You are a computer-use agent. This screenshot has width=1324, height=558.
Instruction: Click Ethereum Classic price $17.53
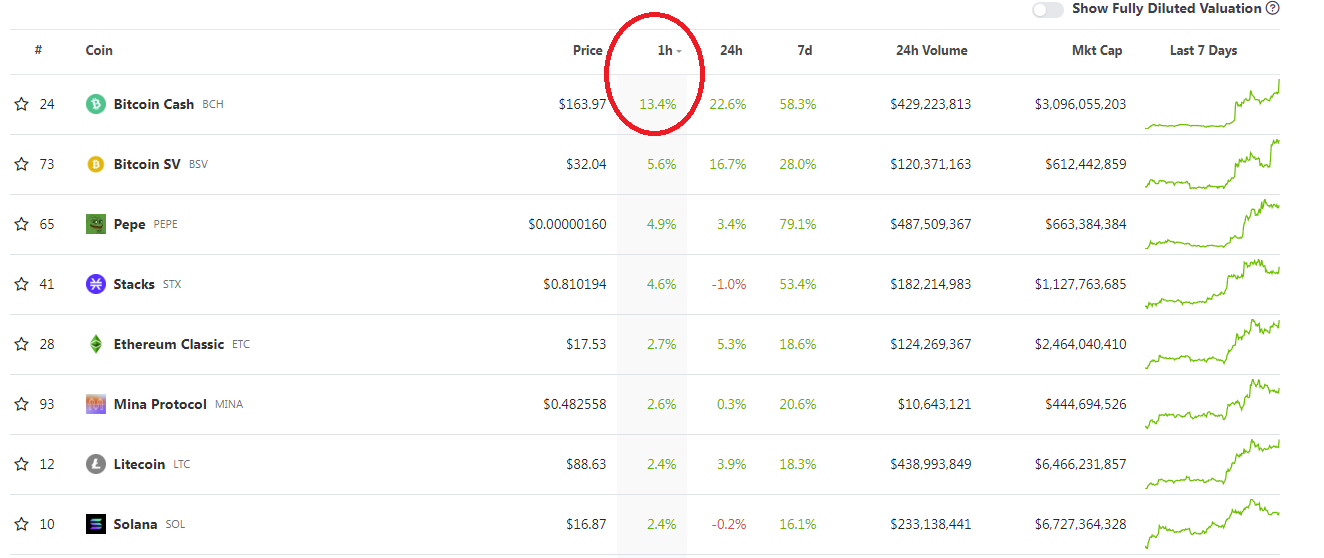(x=586, y=344)
